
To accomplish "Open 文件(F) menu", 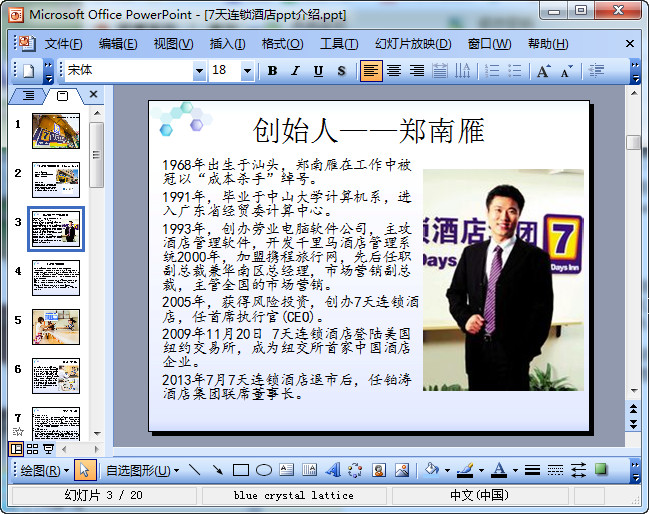I will 63,43.
